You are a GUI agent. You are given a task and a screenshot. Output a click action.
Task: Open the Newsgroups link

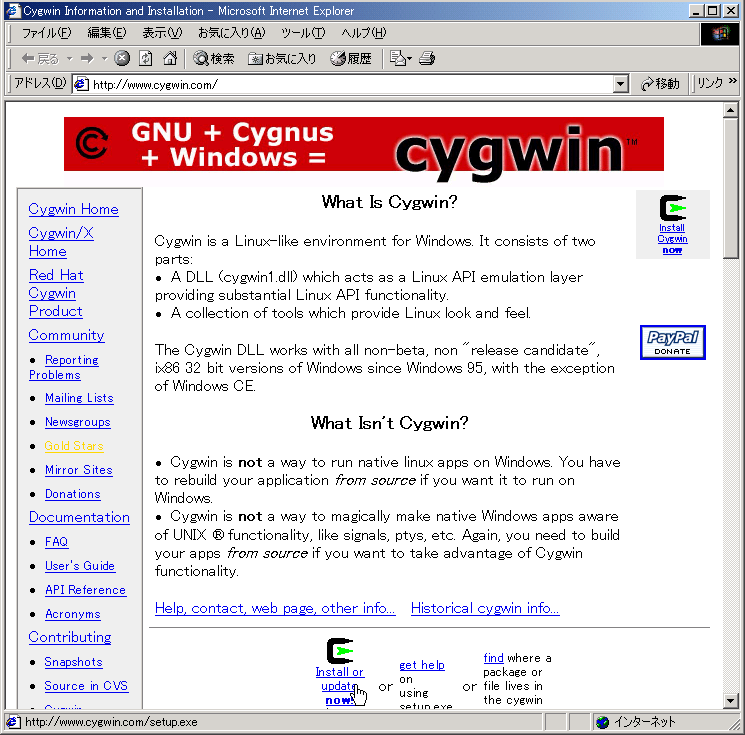click(x=77, y=422)
